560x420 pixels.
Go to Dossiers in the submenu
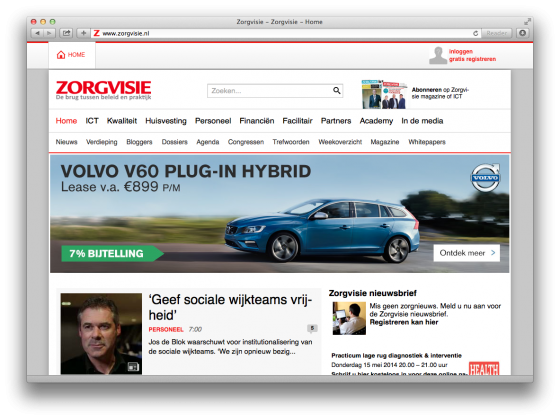(174, 142)
